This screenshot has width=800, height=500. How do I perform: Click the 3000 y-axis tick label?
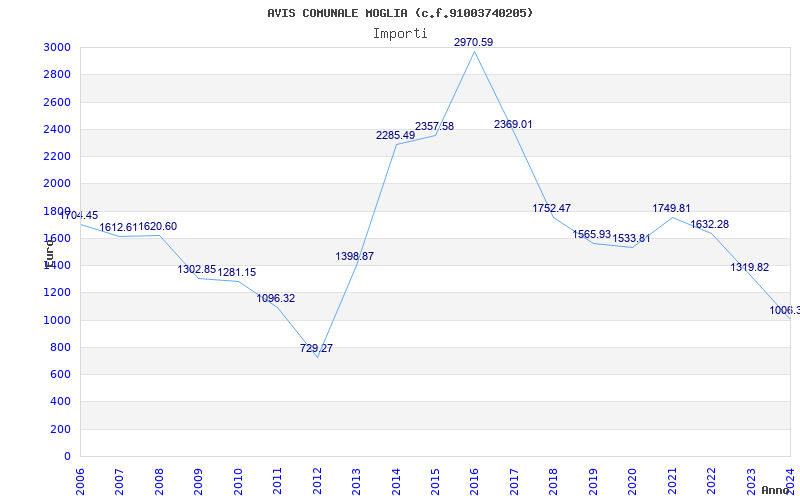(x=57, y=47)
